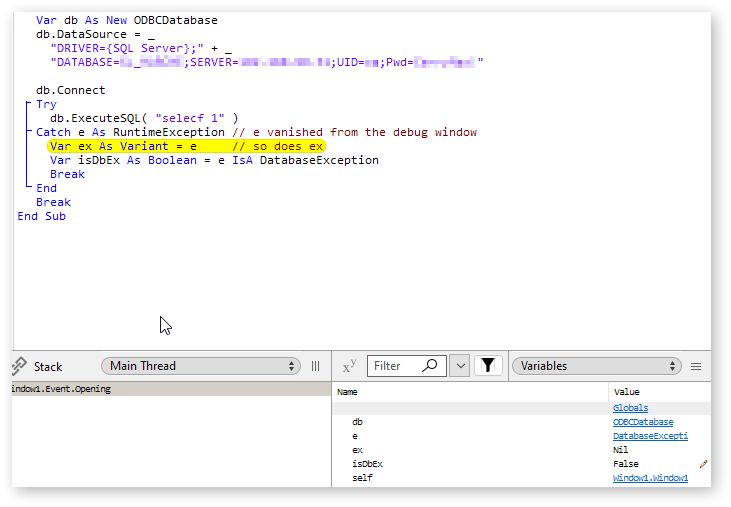
Task: Click the magnifier icon in Filter box
Action: (x=429, y=366)
